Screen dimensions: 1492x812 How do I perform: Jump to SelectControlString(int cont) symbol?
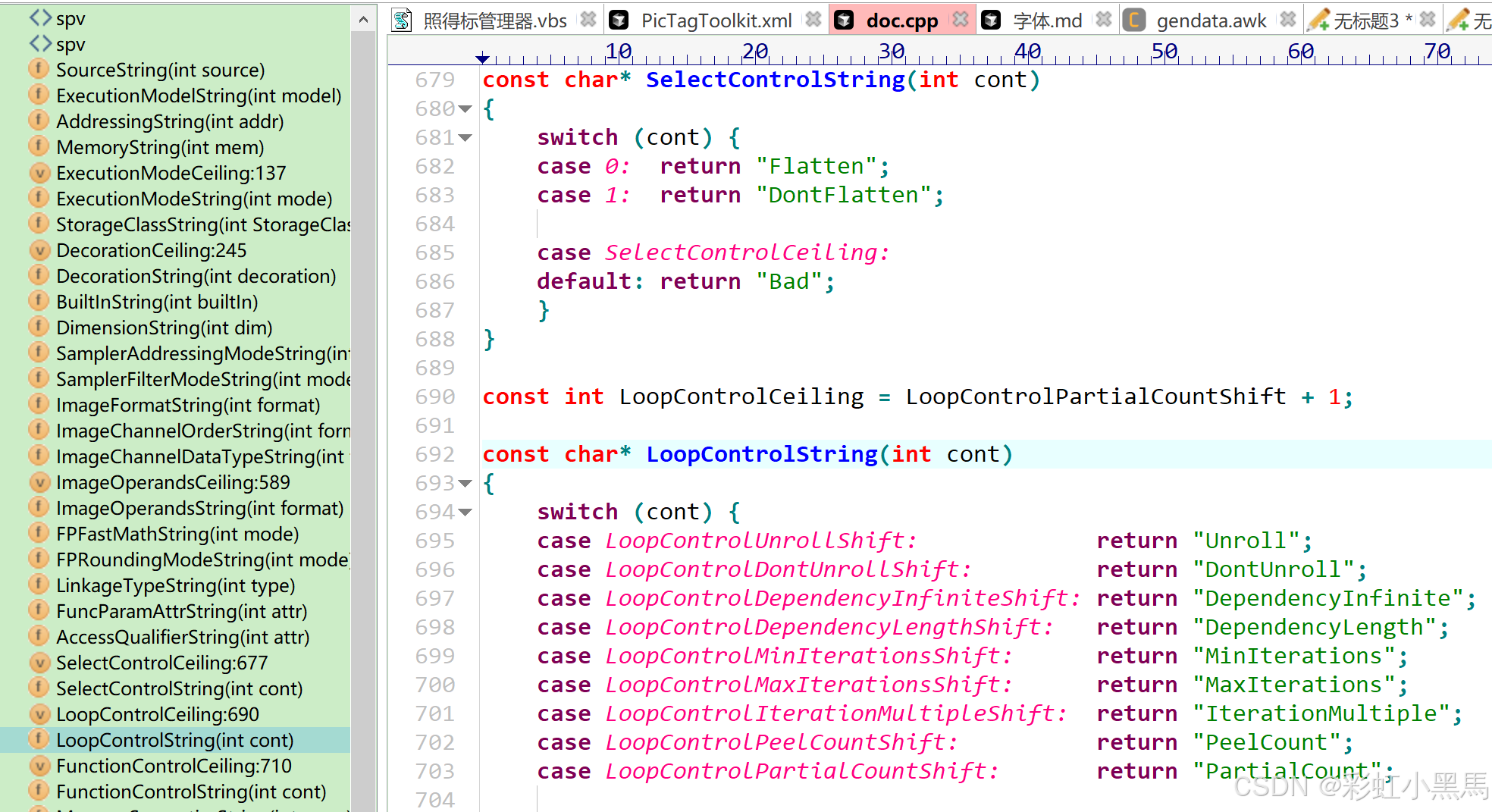coord(180,688)
